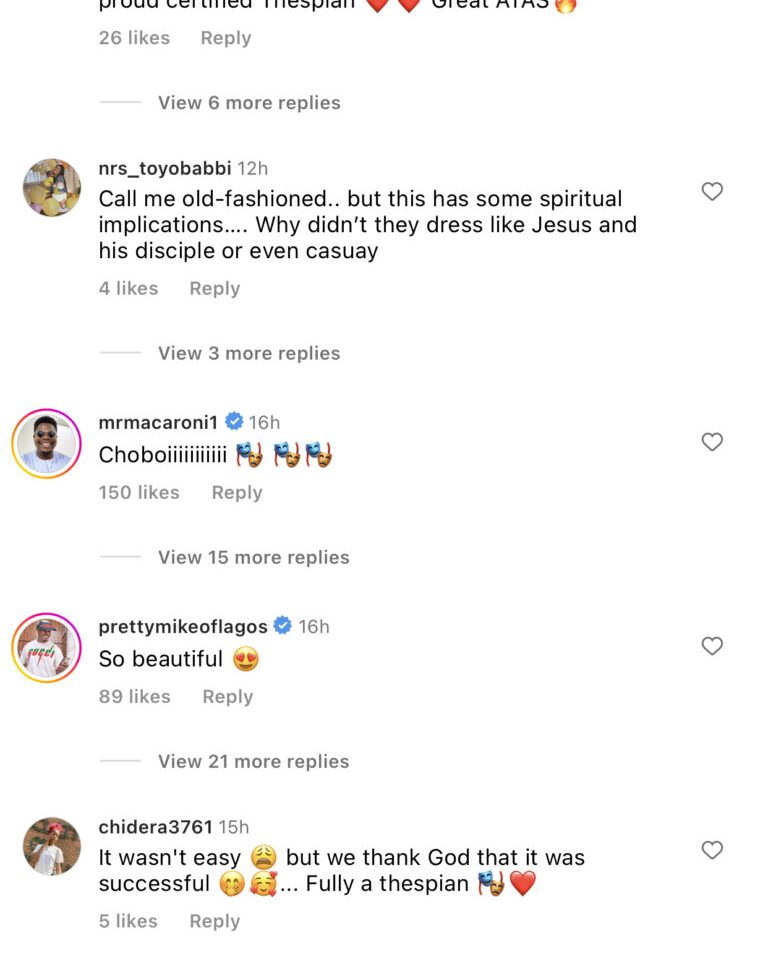Open mrmacaroni1's profile avatar story
768x970 pixels.
[x=46, y=443]
